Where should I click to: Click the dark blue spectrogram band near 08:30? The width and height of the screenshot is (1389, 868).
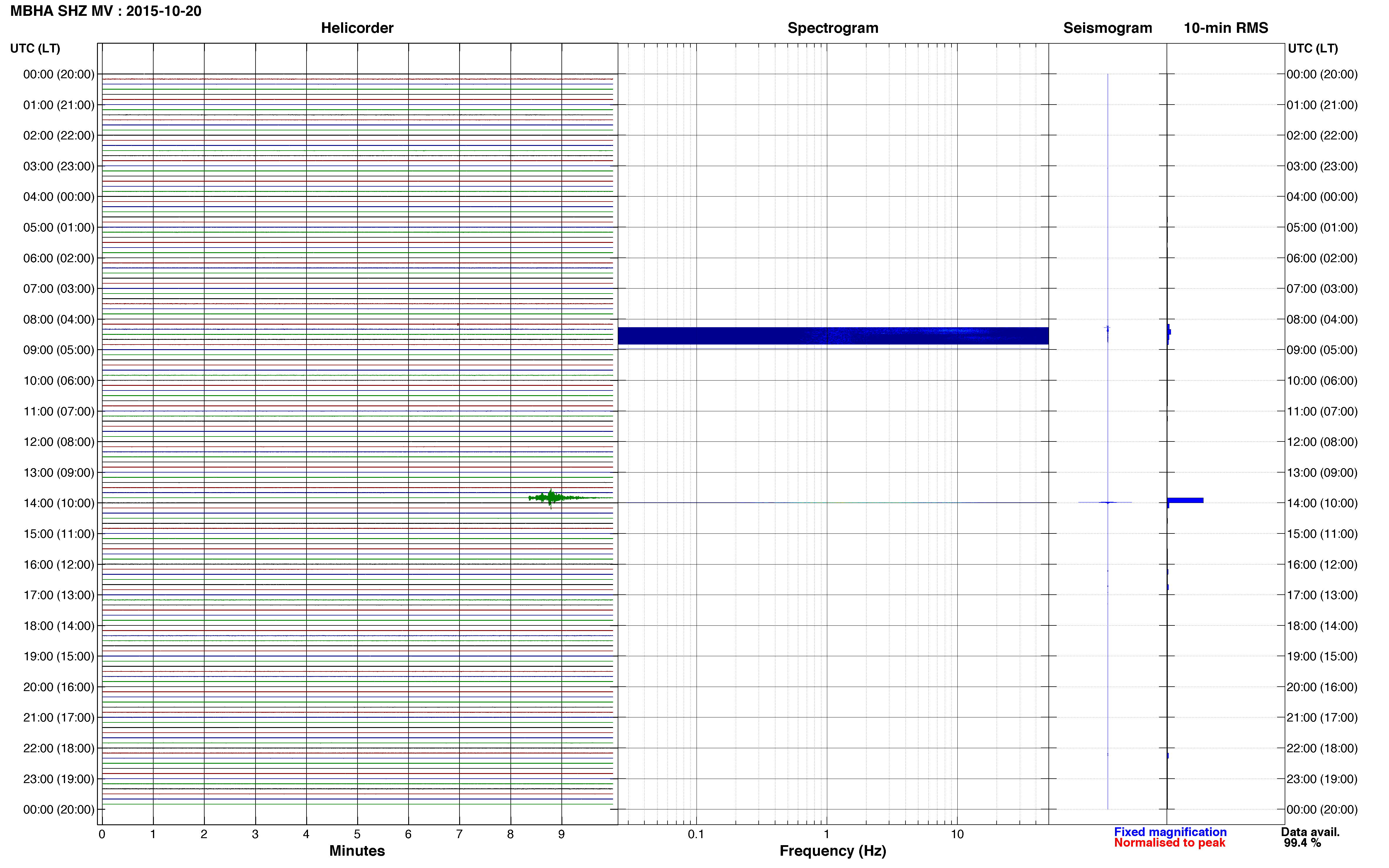tap(833, 336)
